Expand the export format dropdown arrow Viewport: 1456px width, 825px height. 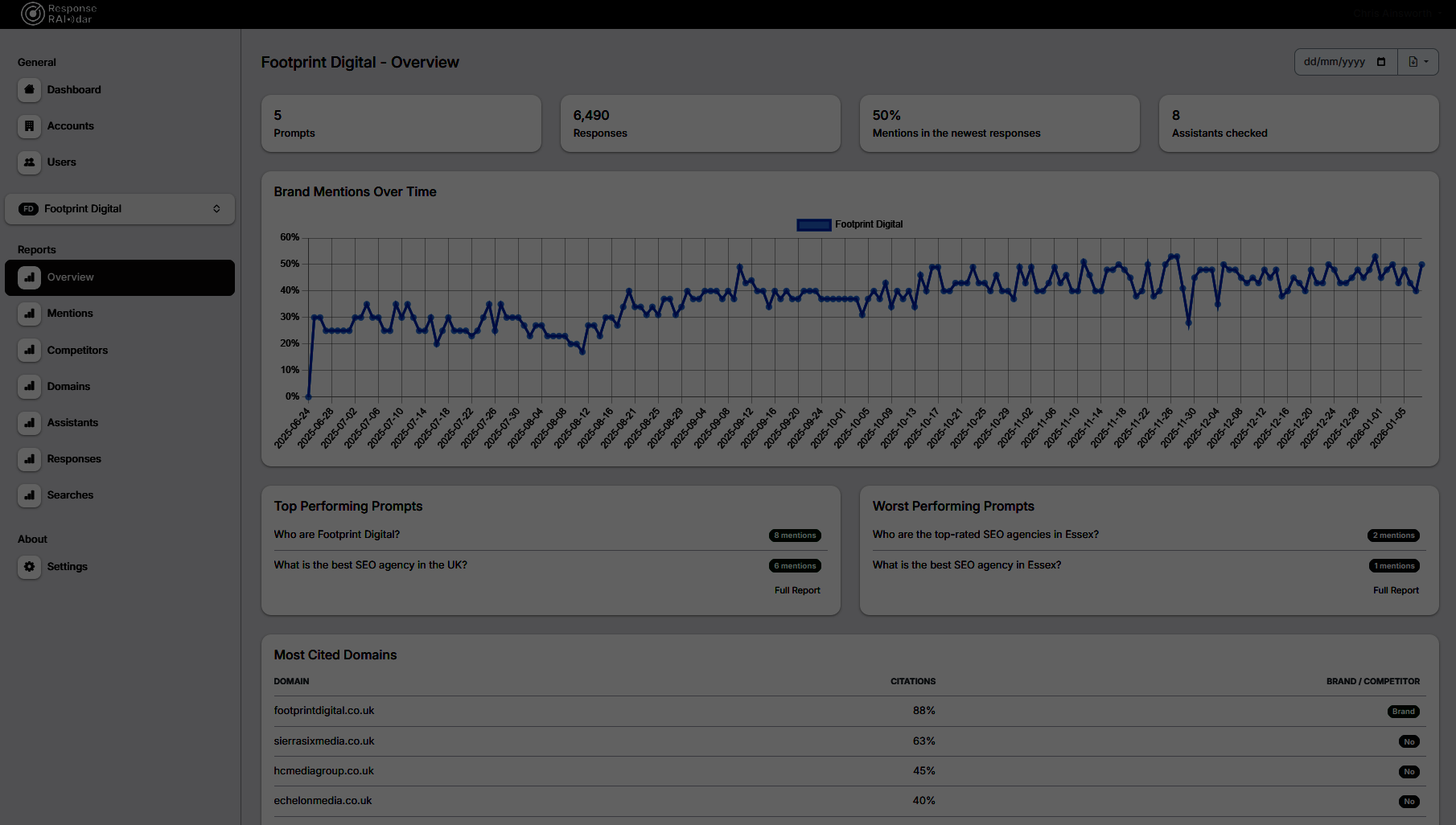pyautogui.click(x=1425, y=61)
